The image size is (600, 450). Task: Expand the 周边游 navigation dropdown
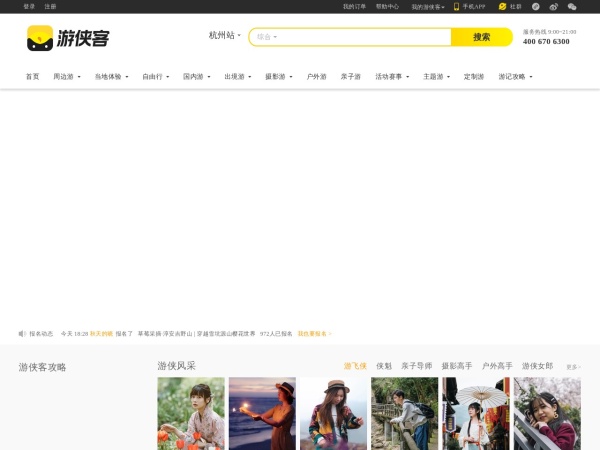pyautogui.click(x=68, y=76)
